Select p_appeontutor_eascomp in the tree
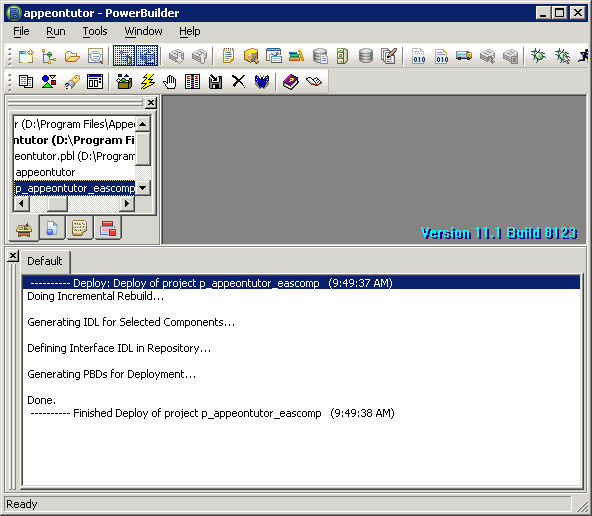This screenshot has width=592, height=516. click(x=75, y=188)
